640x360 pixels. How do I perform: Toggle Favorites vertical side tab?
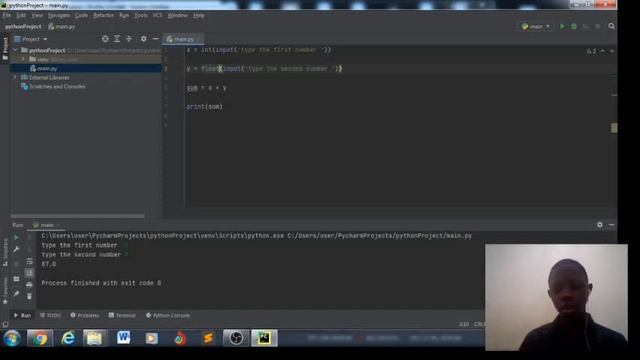click(x=5, y=291)
